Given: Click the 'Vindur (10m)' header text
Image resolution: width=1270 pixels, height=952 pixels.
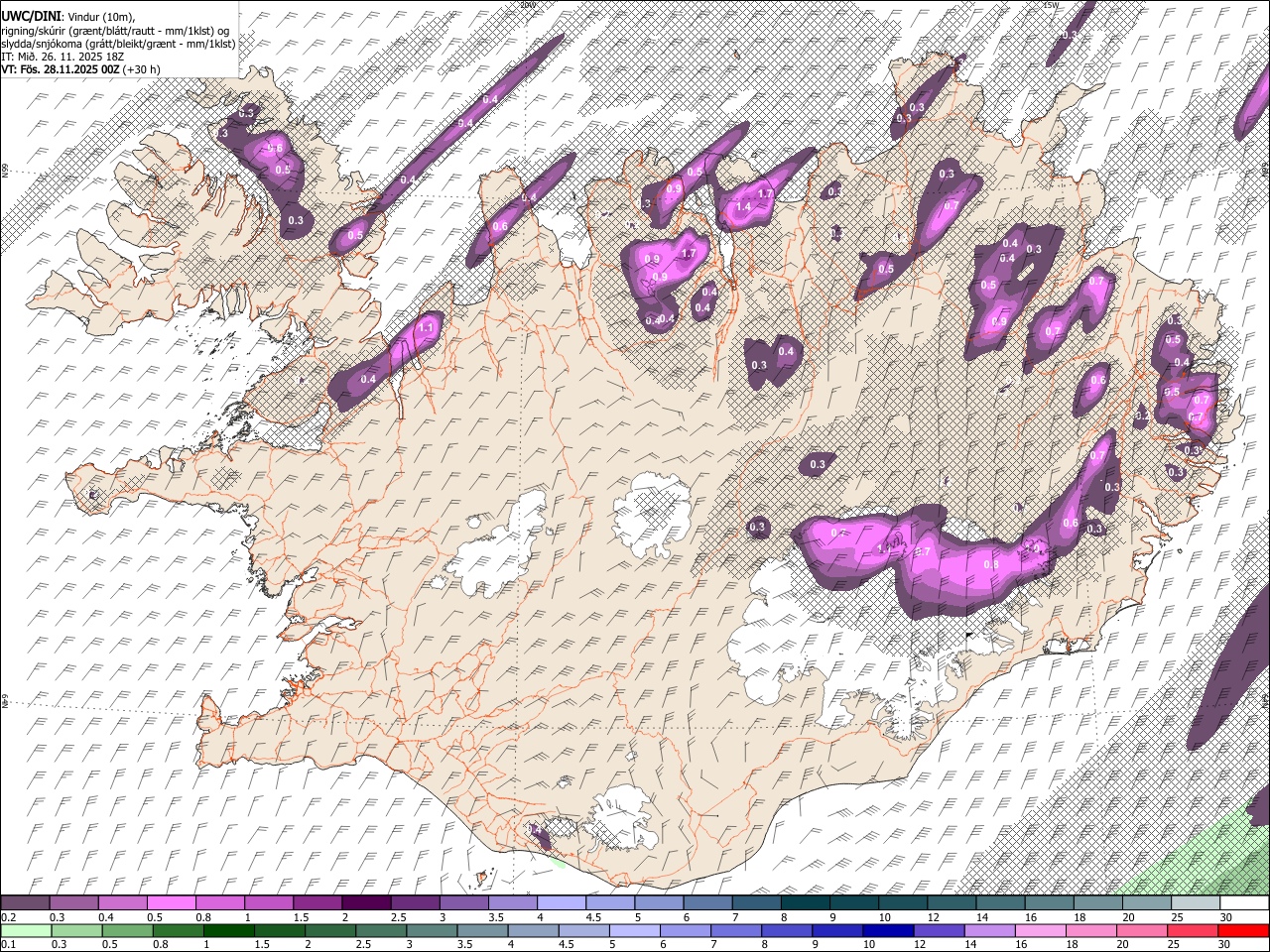Looking at the screenshot, I should tap(100, 17).
